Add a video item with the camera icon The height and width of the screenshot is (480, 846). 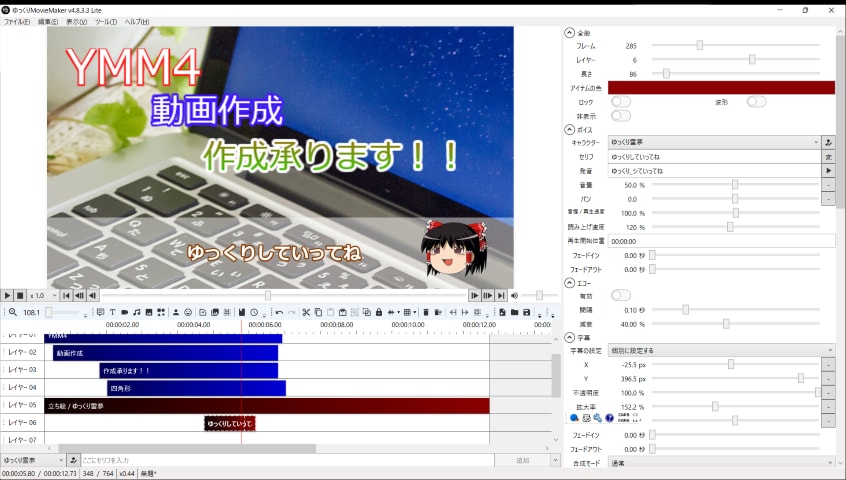125,312
